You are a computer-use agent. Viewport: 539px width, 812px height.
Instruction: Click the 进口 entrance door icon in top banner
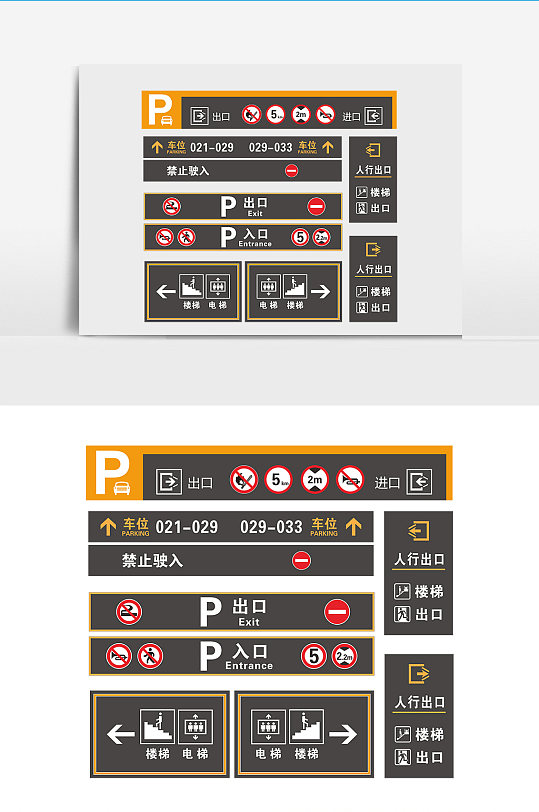[x=419, y=482]
